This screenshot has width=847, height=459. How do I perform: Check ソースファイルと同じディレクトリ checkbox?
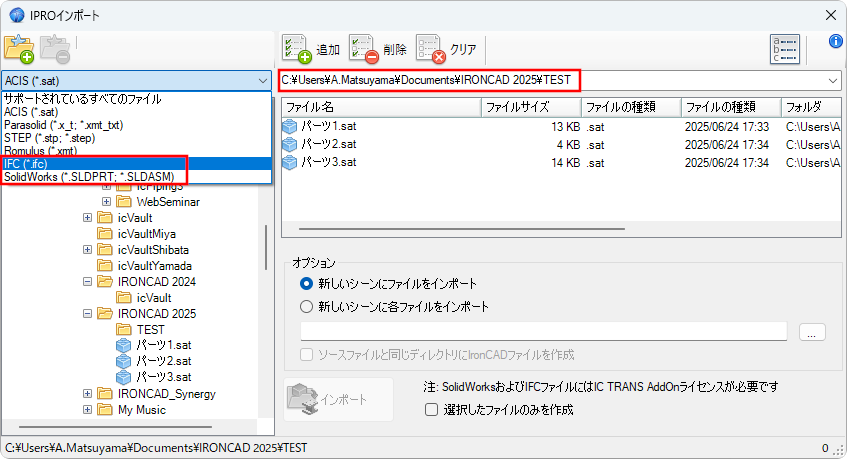[306, 355]
